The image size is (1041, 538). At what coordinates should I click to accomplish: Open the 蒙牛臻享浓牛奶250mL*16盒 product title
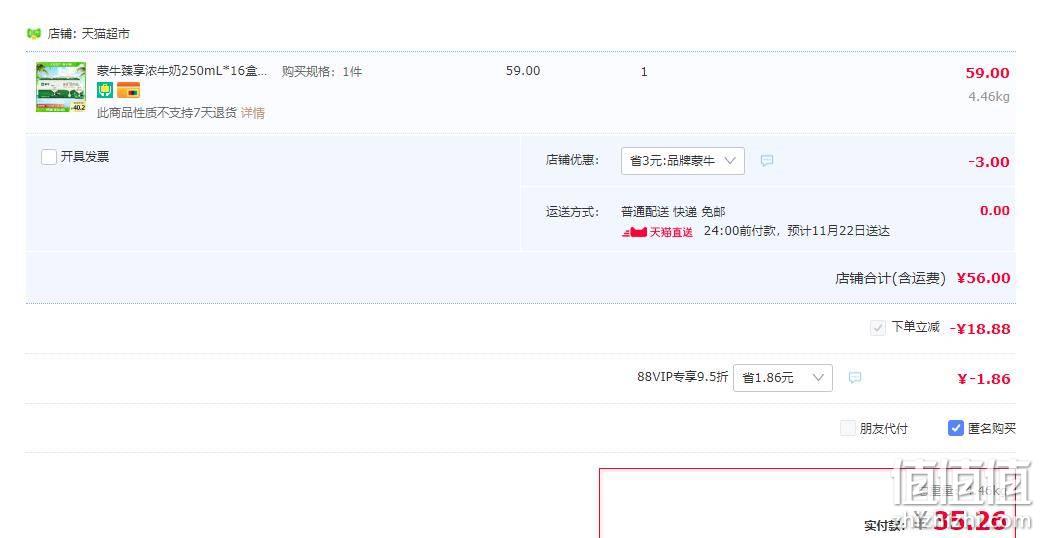click(183, 70)
